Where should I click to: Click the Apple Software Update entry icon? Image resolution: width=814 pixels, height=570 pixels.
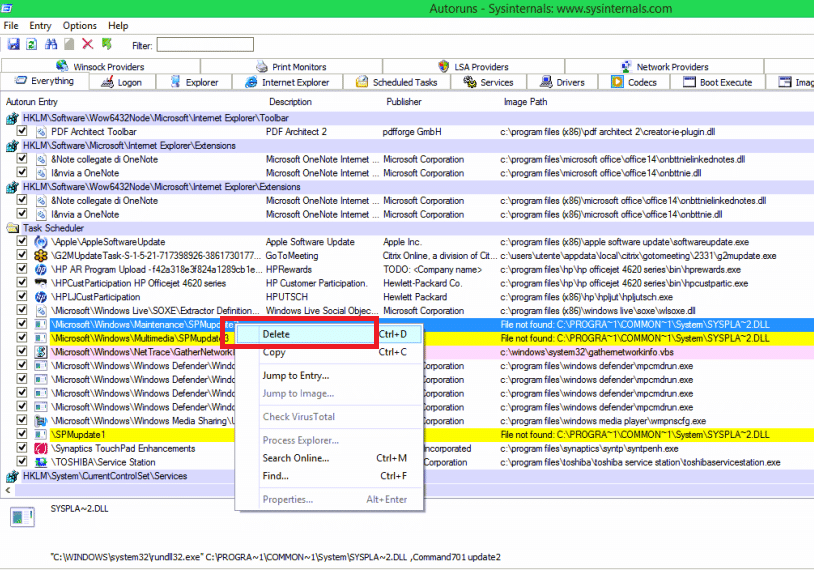click(x=41, y=242)
